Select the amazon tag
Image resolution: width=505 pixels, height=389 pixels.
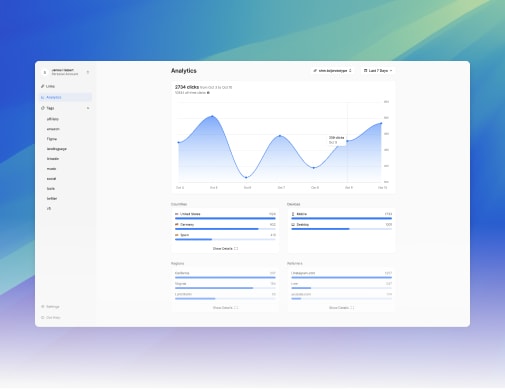(x=53, y=129)
